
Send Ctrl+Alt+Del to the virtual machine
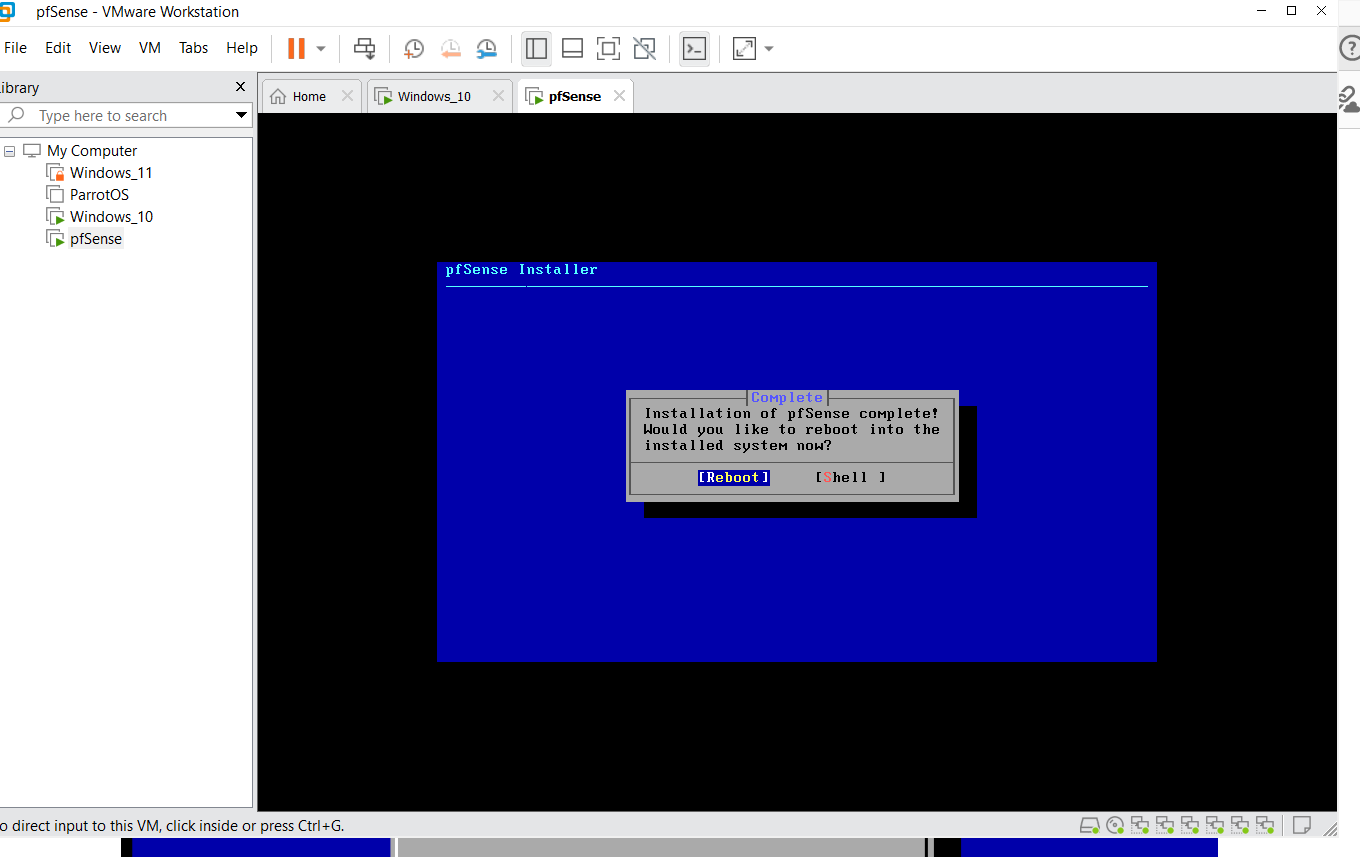tap(365, 48)
